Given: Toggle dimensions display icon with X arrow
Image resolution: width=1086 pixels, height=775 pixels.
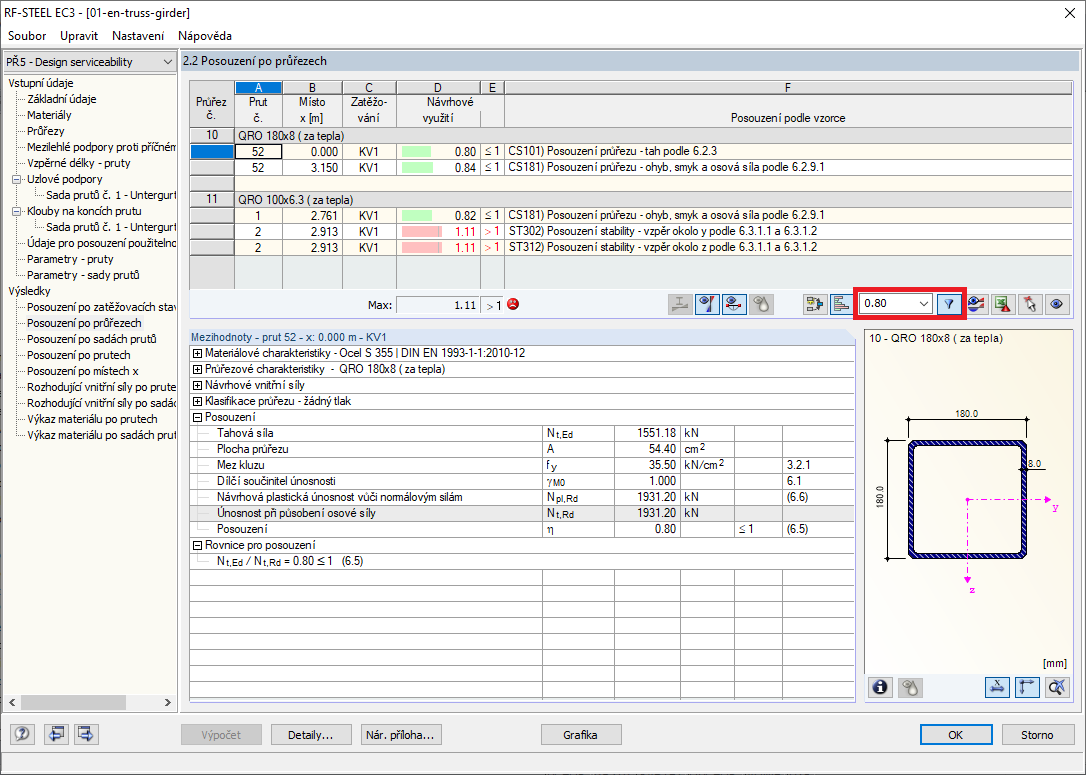Looking at the screenshot, I should (x=997, y=687).
